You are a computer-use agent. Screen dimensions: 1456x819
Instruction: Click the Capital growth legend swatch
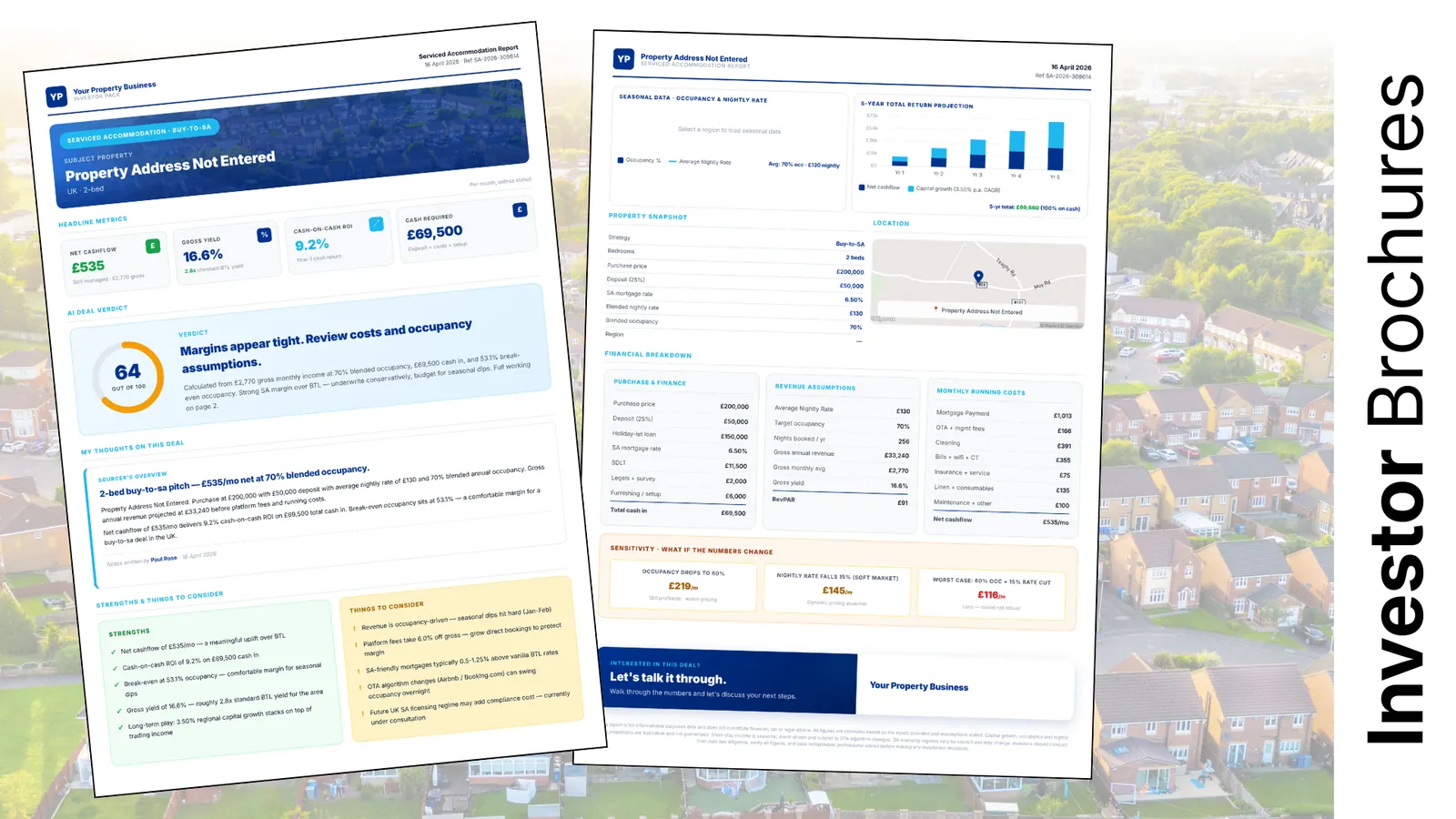[911, 188]
